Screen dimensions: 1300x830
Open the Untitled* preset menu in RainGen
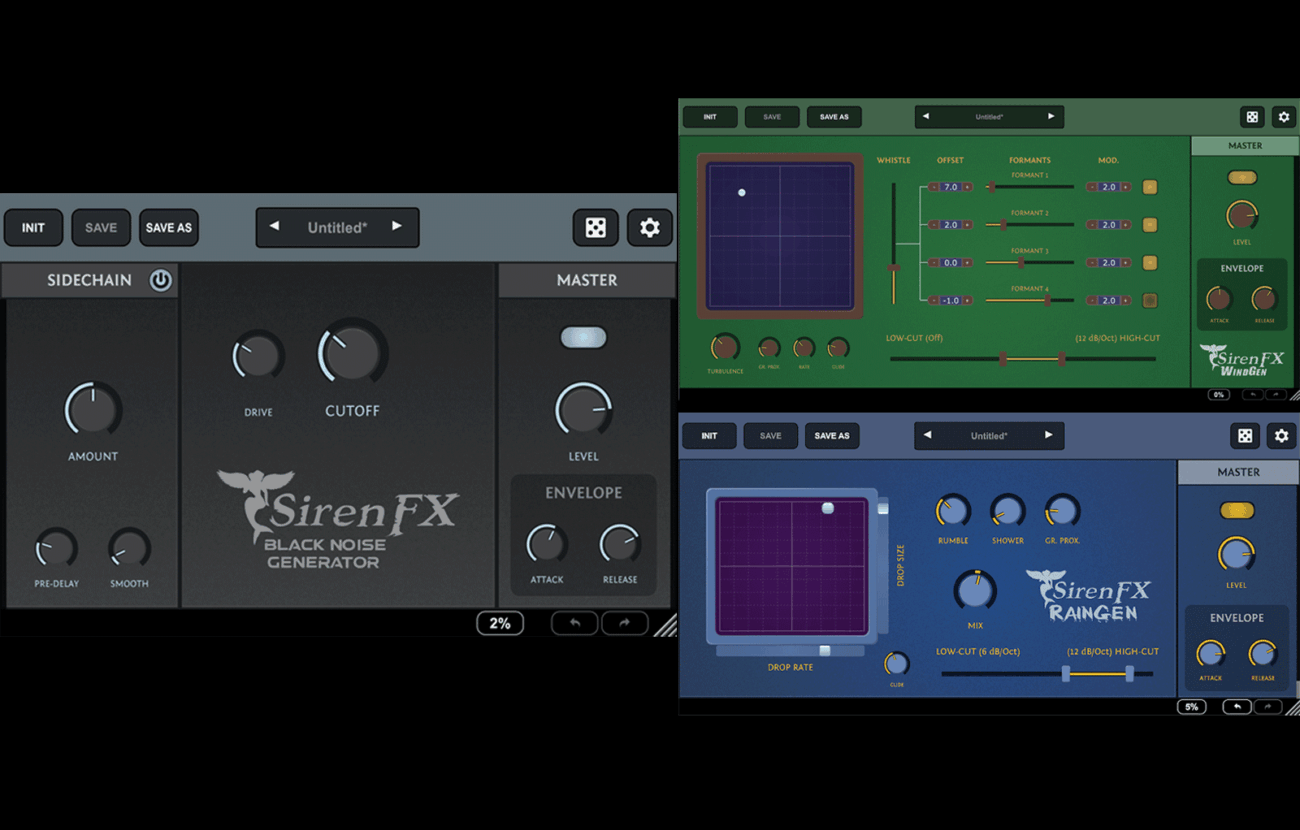[x=988, y=435]
